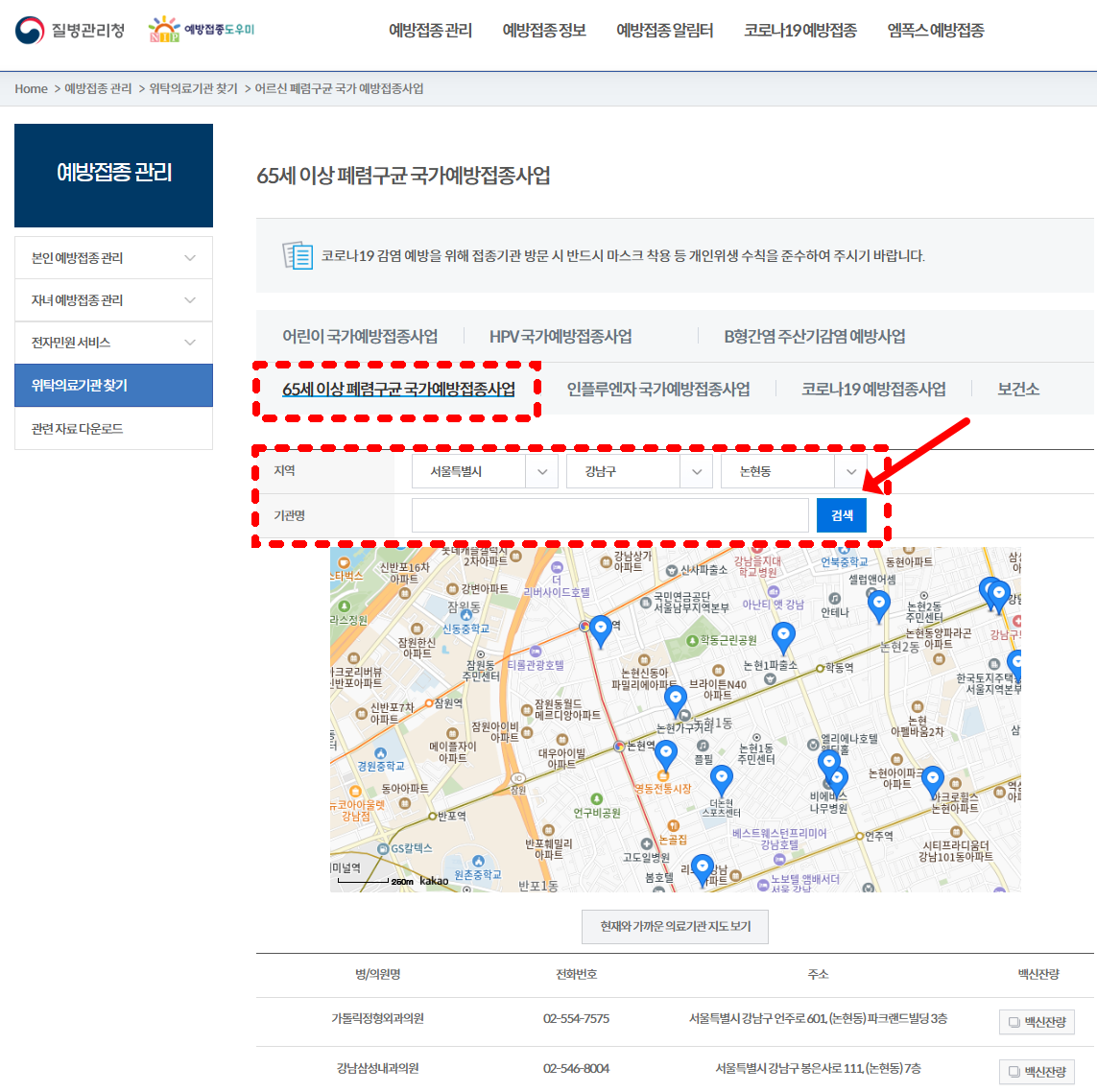The height and width of the screenshot is (1092, 1097).
Task: Select the map pin above 더논현 스포츠센터
Action: click(722, 781)
